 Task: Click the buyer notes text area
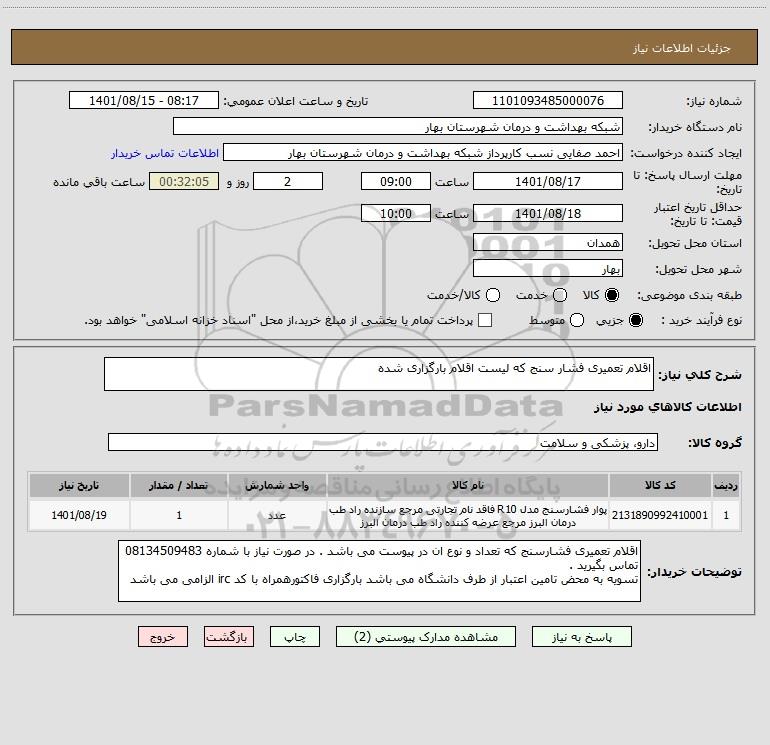[379, 571]
